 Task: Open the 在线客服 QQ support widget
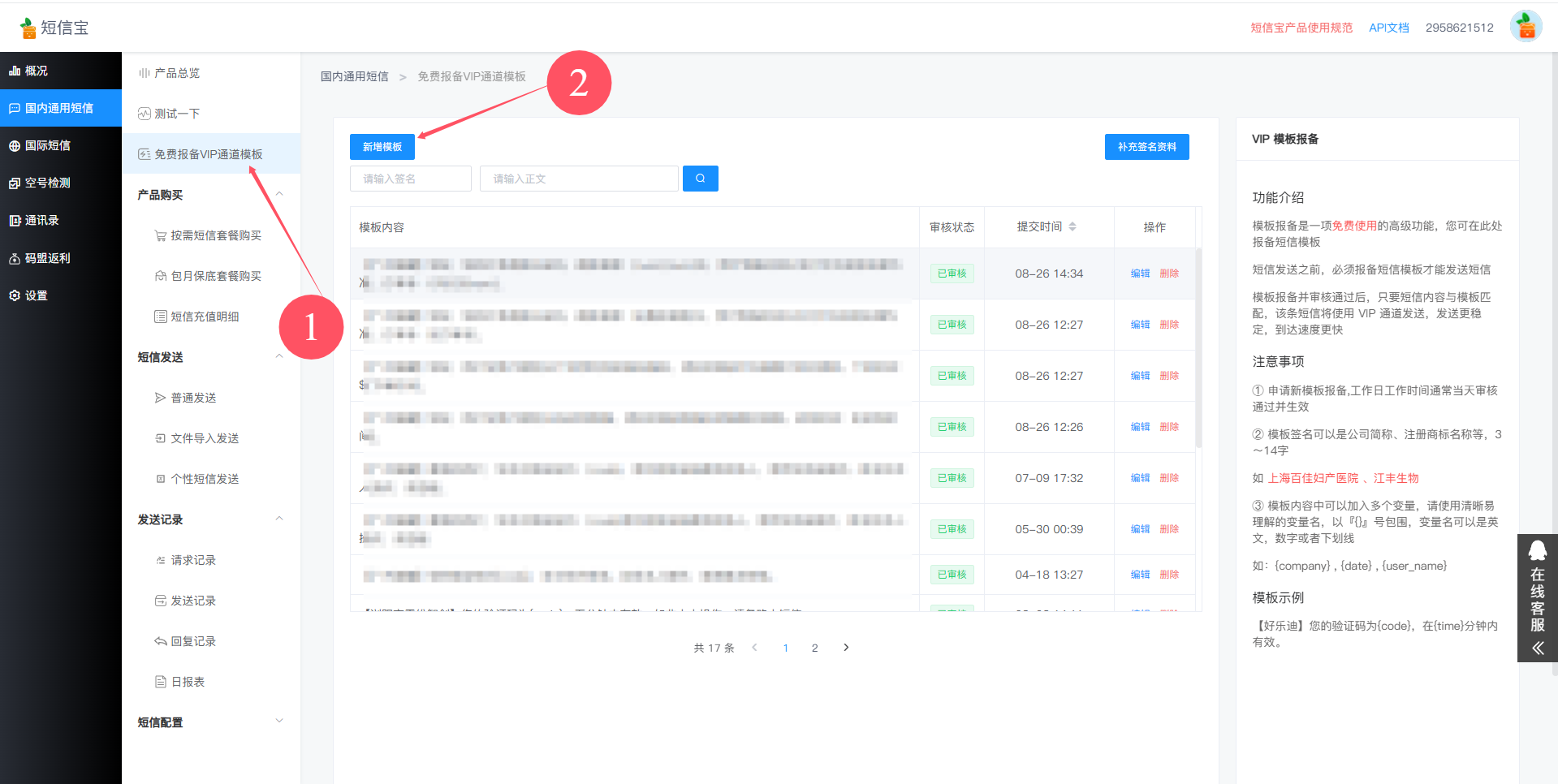click(x=1537, y=598)
